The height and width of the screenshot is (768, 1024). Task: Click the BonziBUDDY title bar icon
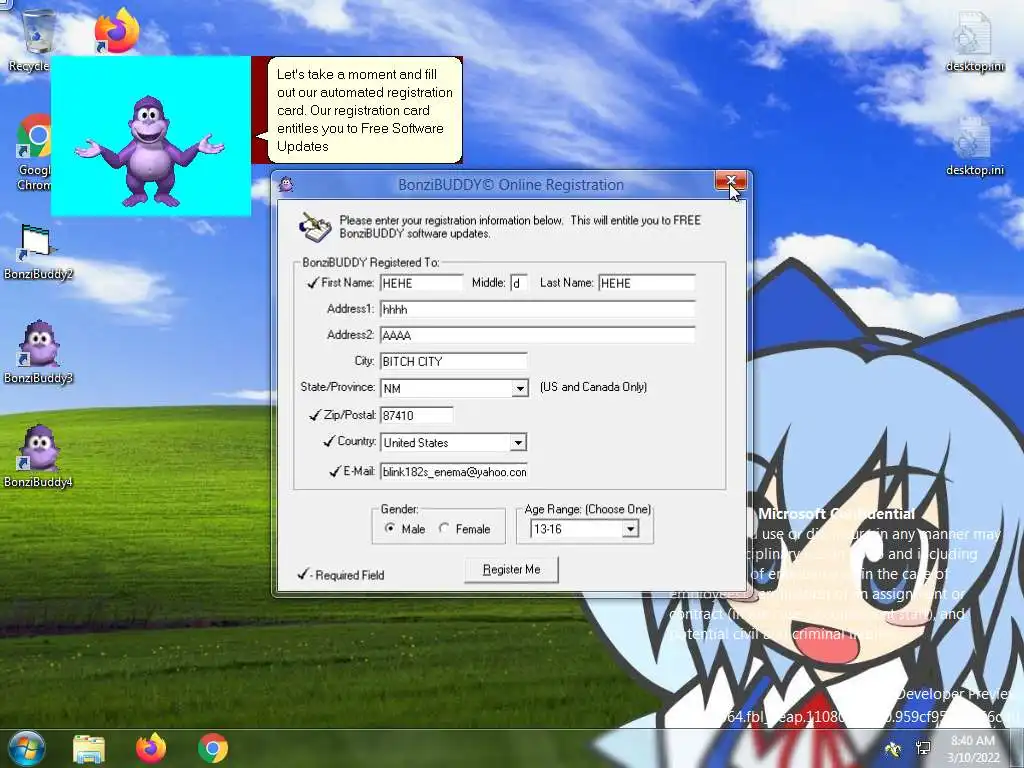[285, 185]
